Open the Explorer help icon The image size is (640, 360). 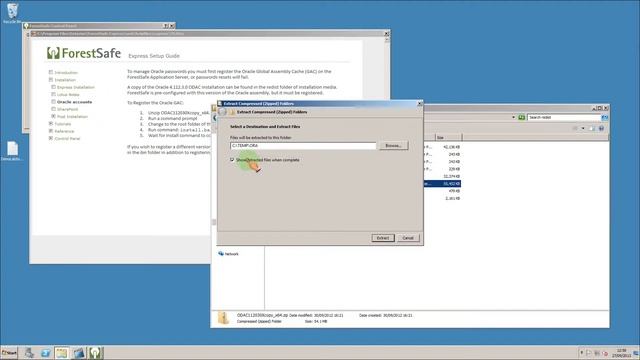pyautogui.click(x=602, y=129)
